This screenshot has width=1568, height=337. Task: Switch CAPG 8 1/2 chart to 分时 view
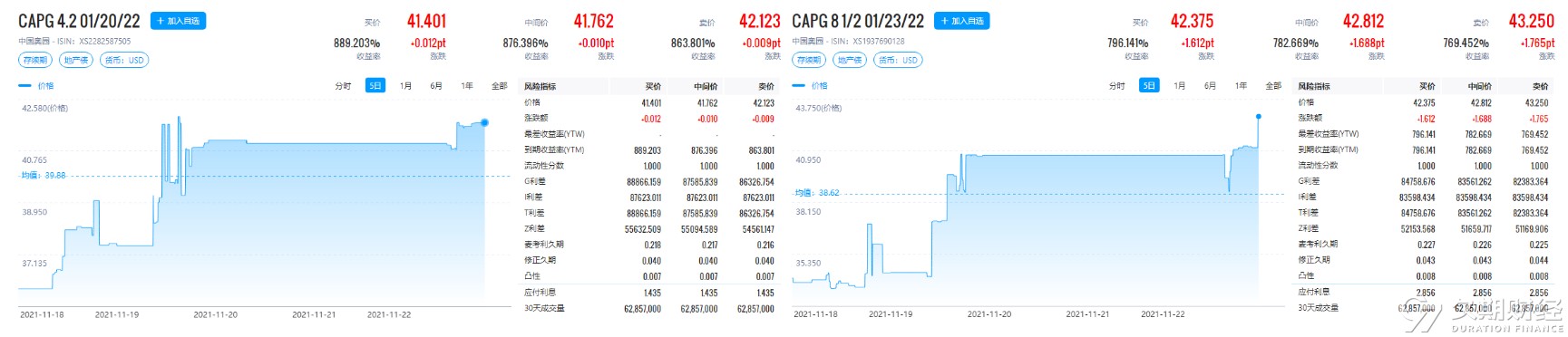click(x=1116, y=86)
